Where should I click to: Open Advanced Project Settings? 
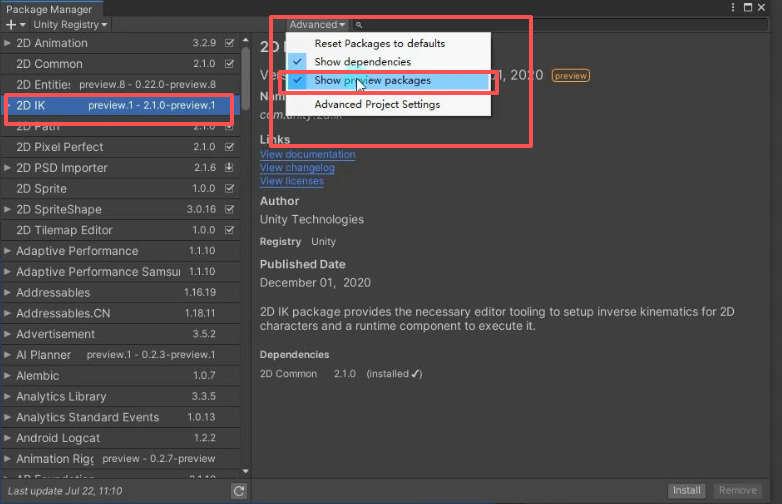377,104
